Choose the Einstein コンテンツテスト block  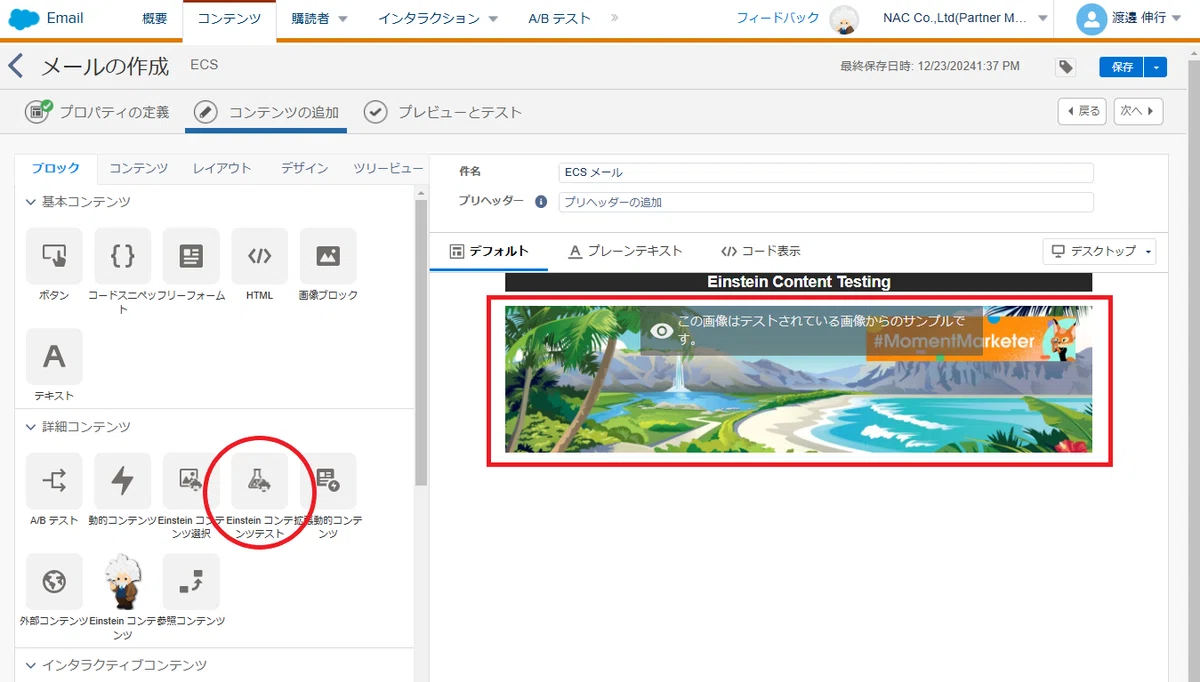pyautogui.click(x=259, y=481)
